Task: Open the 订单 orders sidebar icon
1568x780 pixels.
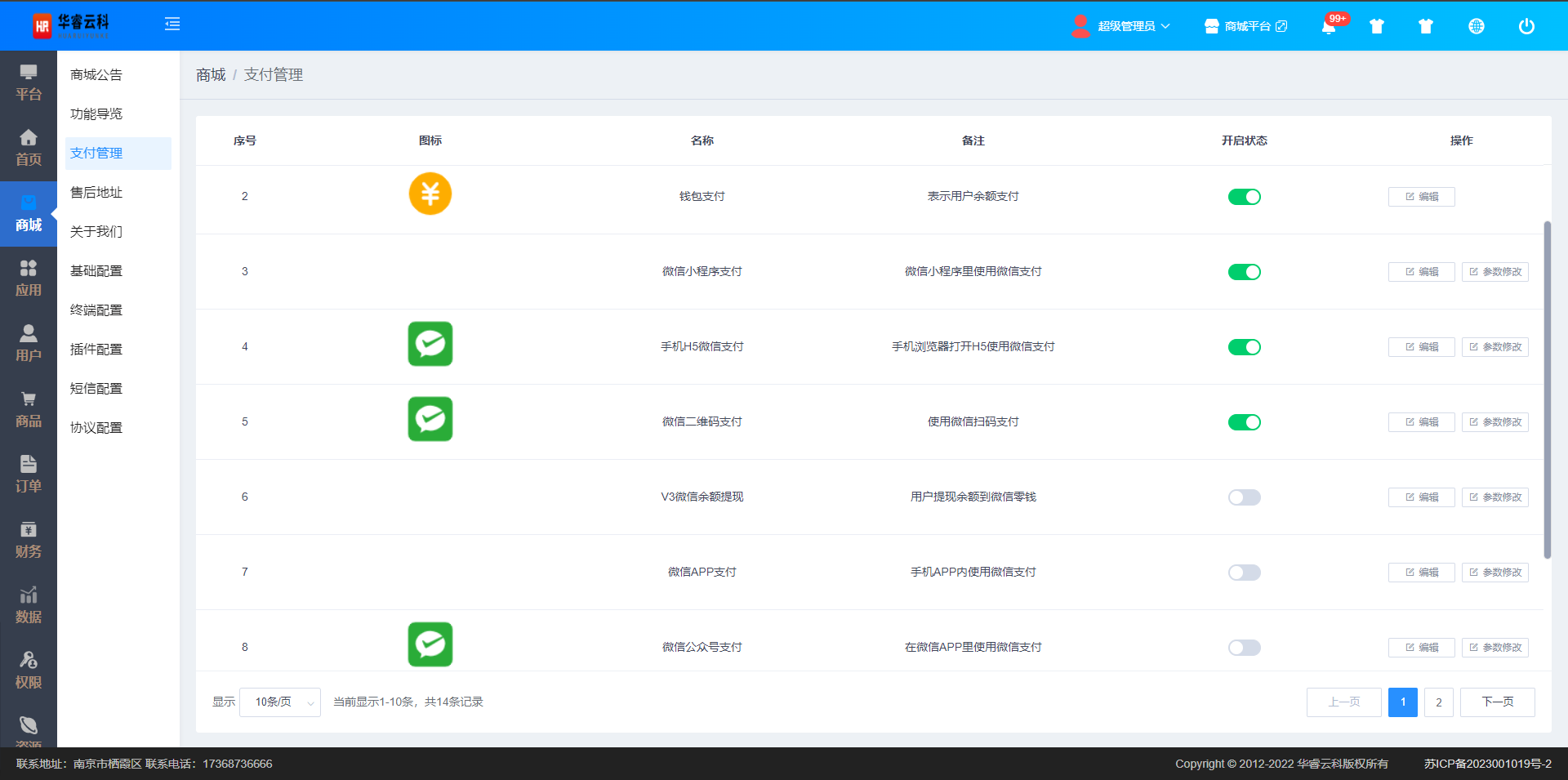Action: point(29,475)
